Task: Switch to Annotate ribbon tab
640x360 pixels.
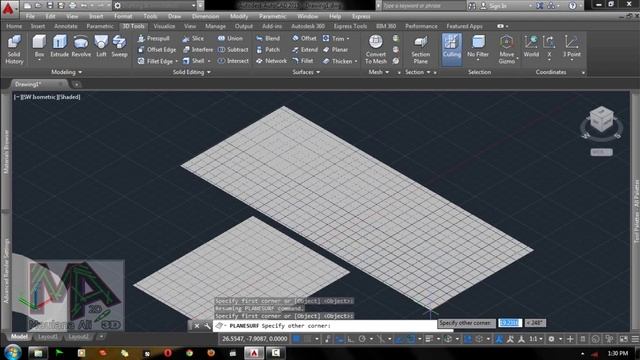Action: [66, 26]
